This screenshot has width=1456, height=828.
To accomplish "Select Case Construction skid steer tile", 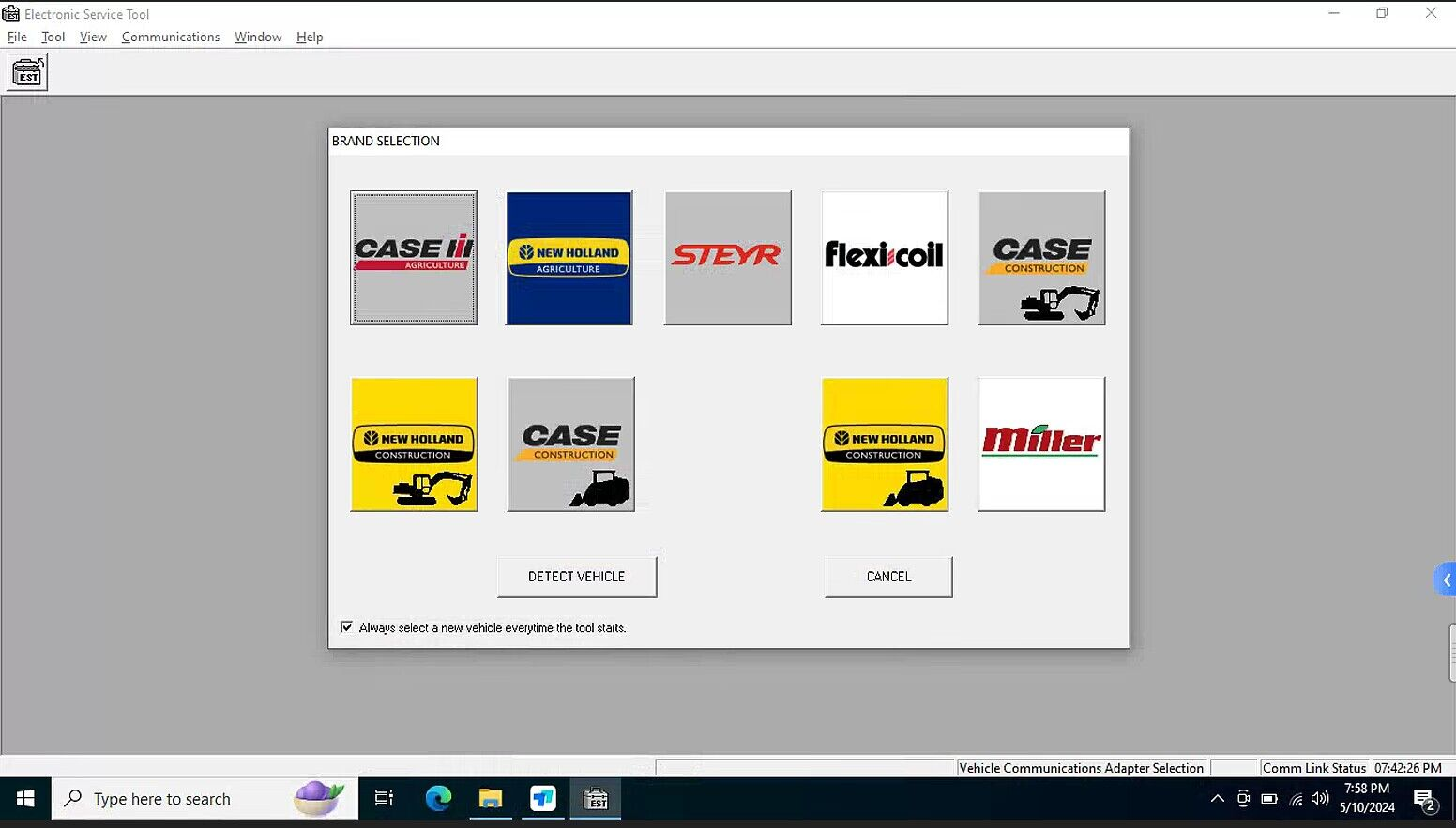I will click(570, 444).
